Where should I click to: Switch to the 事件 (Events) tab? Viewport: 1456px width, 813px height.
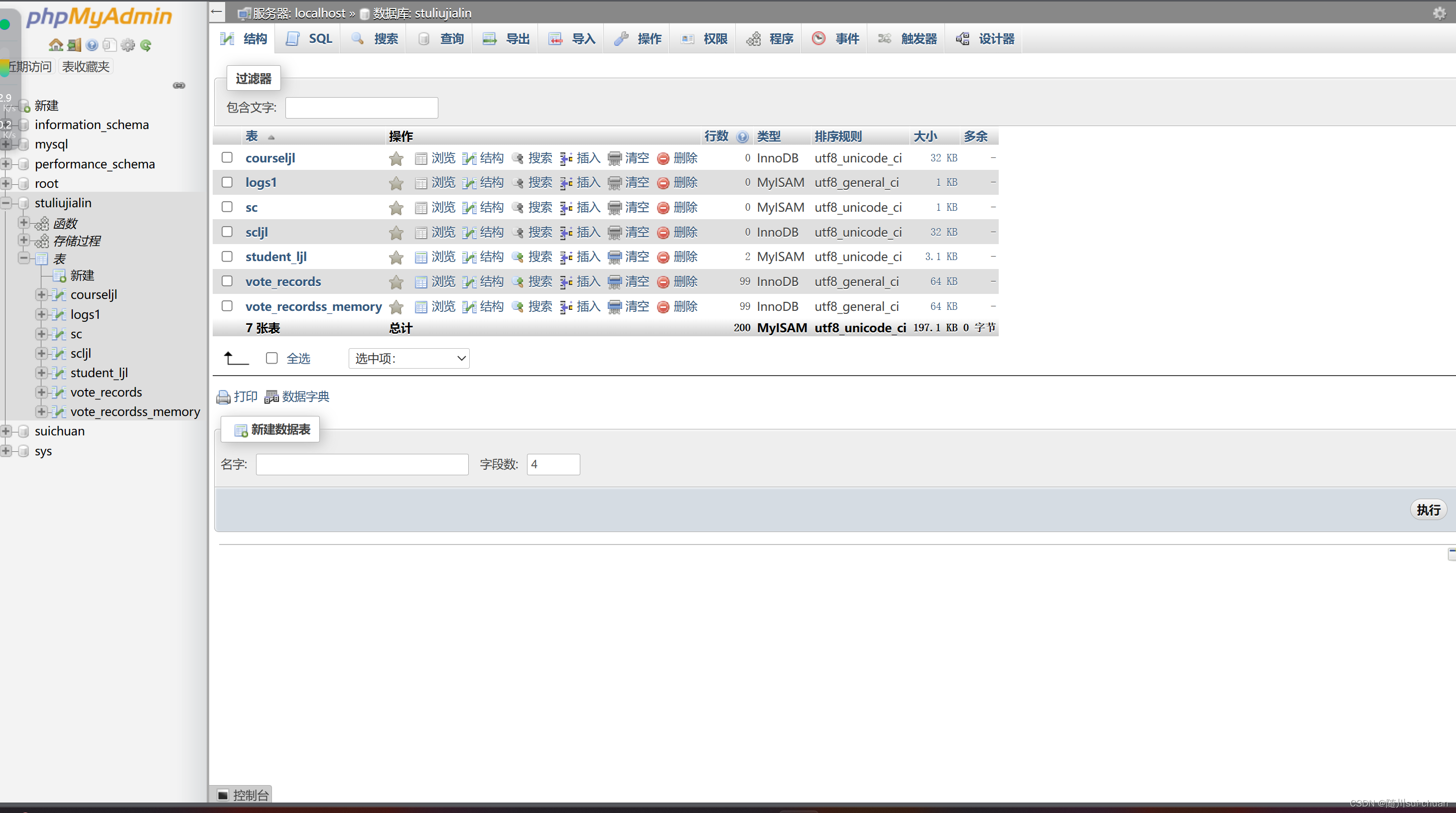[836, 38]
